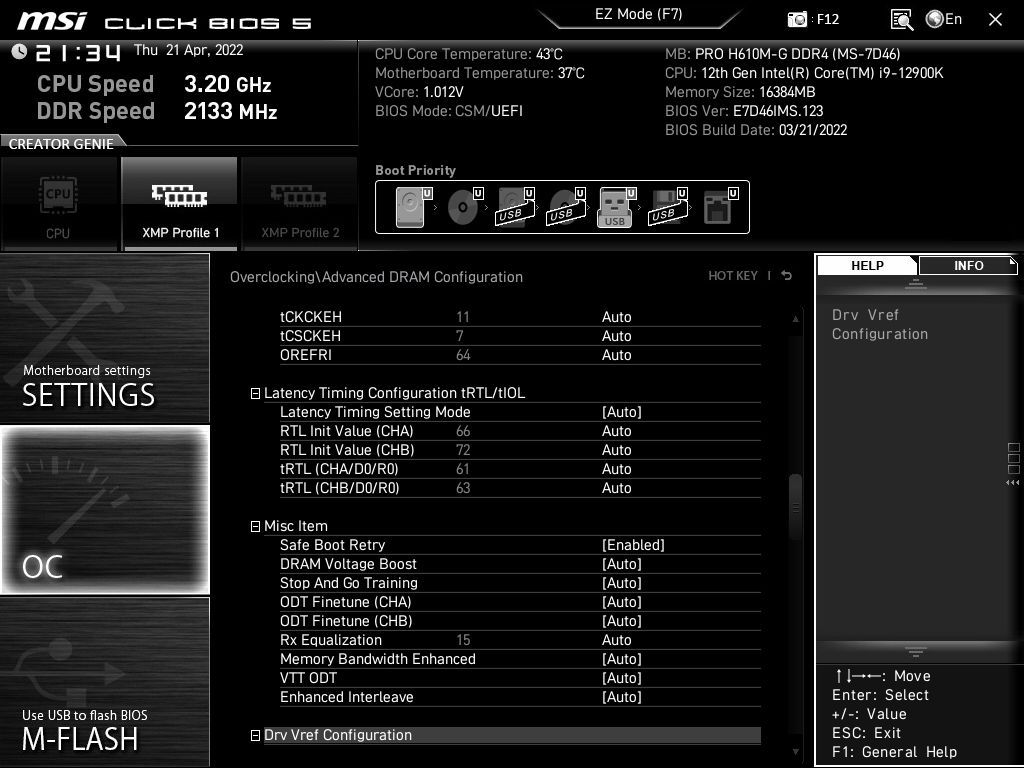Click the back arrow next to HOT KEY

(787, 276)
